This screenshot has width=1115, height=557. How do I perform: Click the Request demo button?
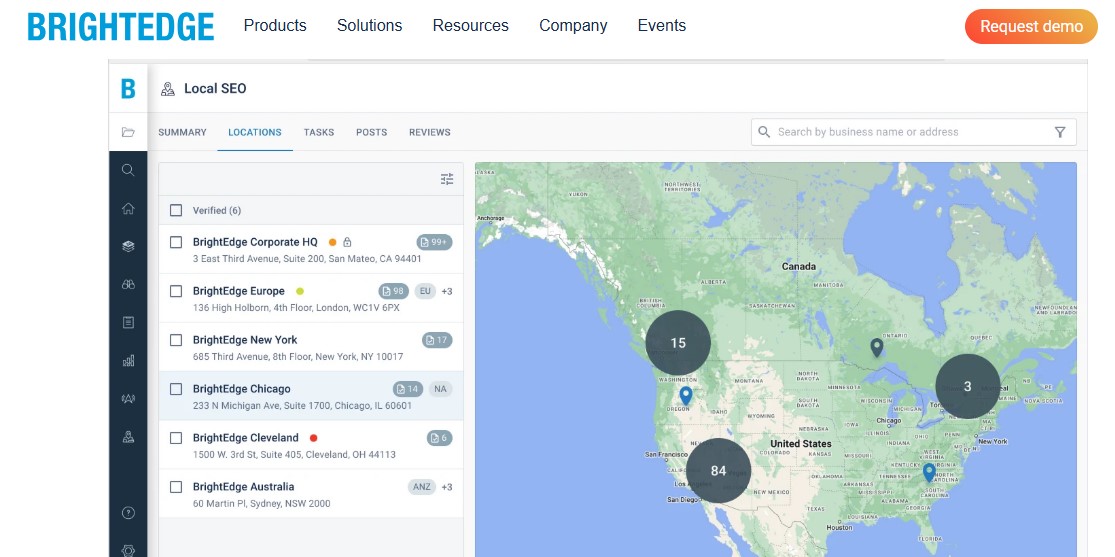click(x=1031, y=26)
